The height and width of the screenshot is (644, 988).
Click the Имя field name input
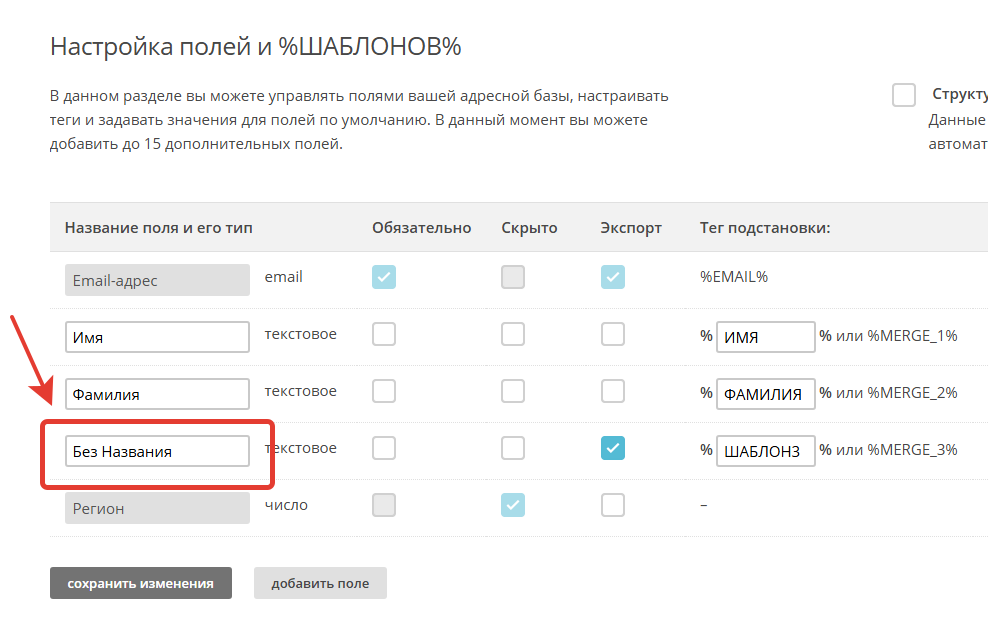point(157,337)
